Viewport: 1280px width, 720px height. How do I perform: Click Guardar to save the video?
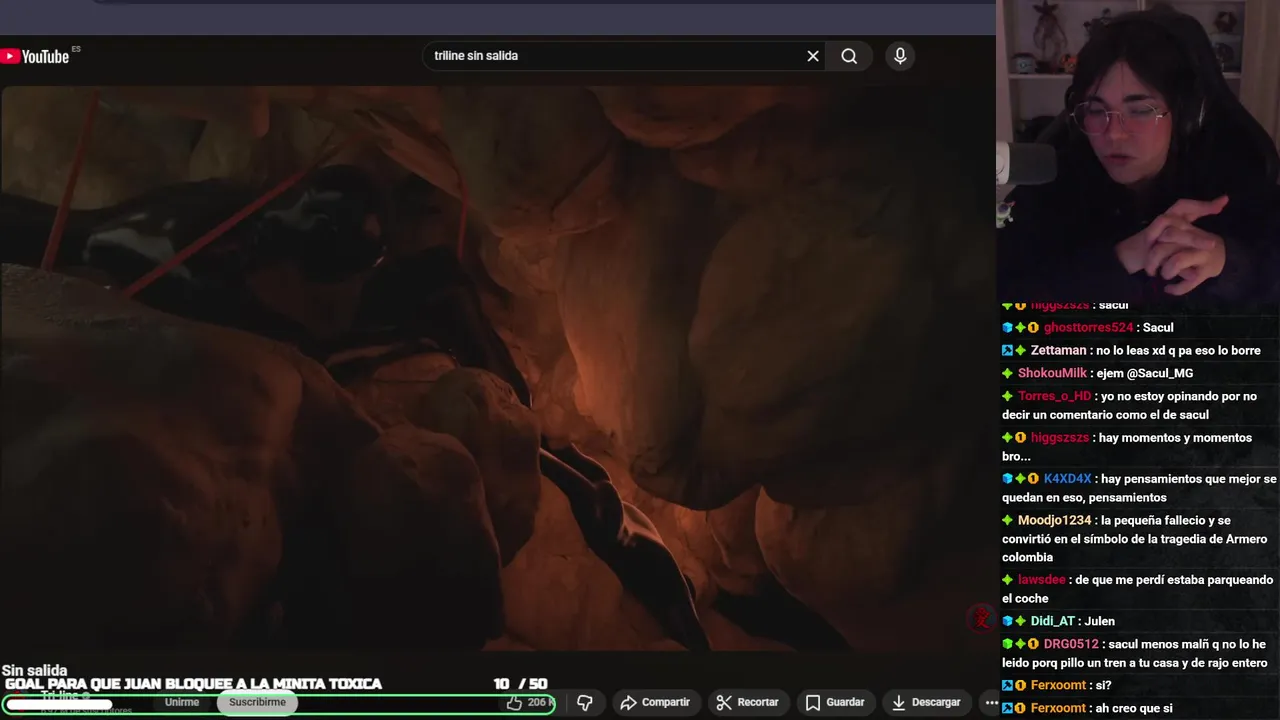[835, 702]
